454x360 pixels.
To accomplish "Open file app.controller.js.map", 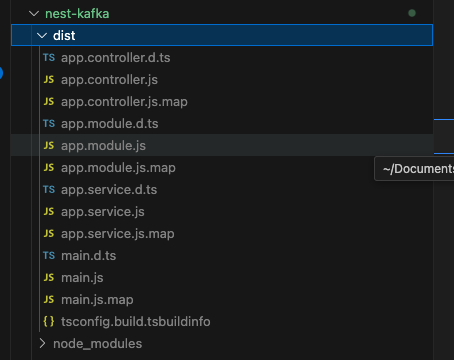I will pos(124,102).
